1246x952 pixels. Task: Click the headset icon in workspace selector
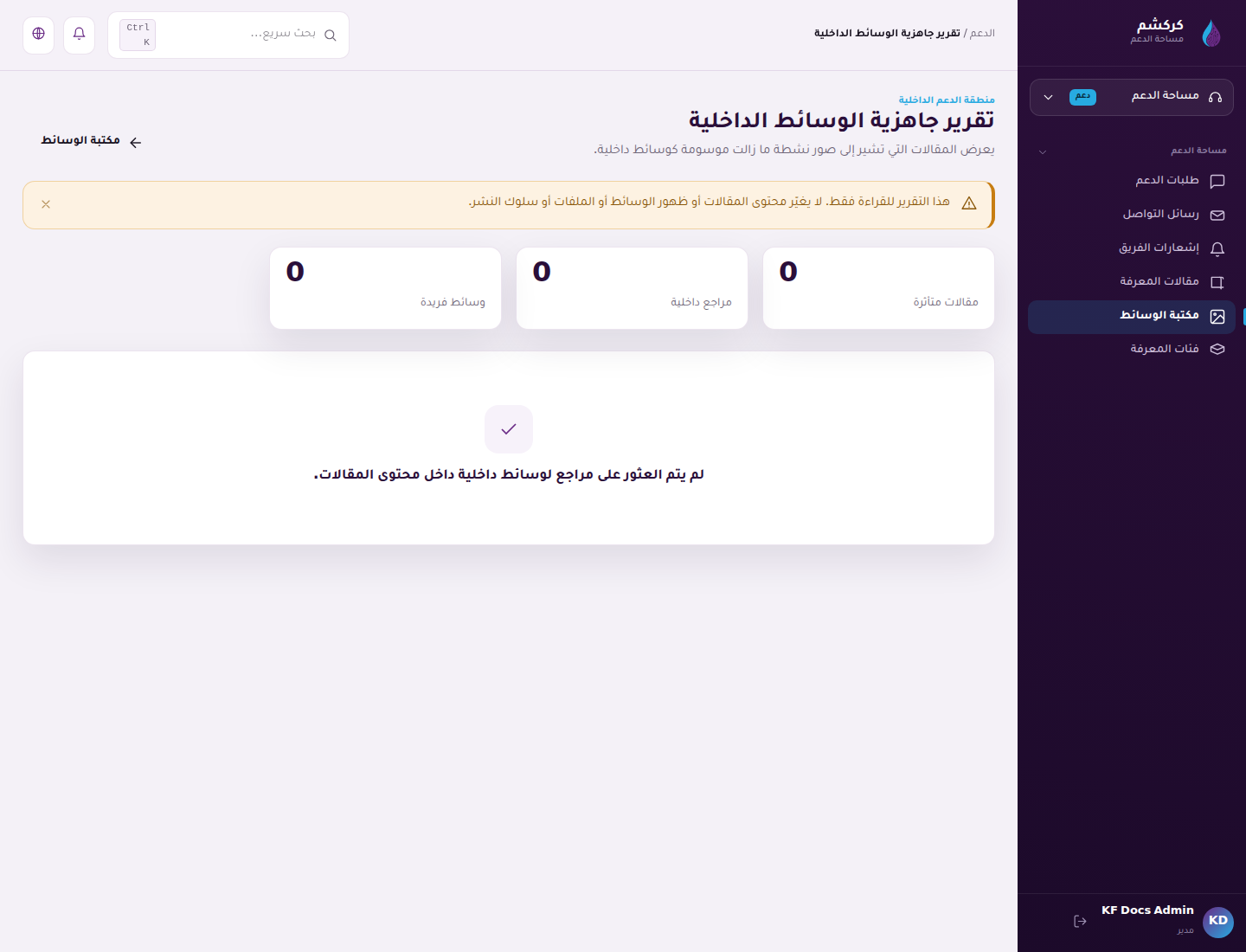[x=1215, y=97]
